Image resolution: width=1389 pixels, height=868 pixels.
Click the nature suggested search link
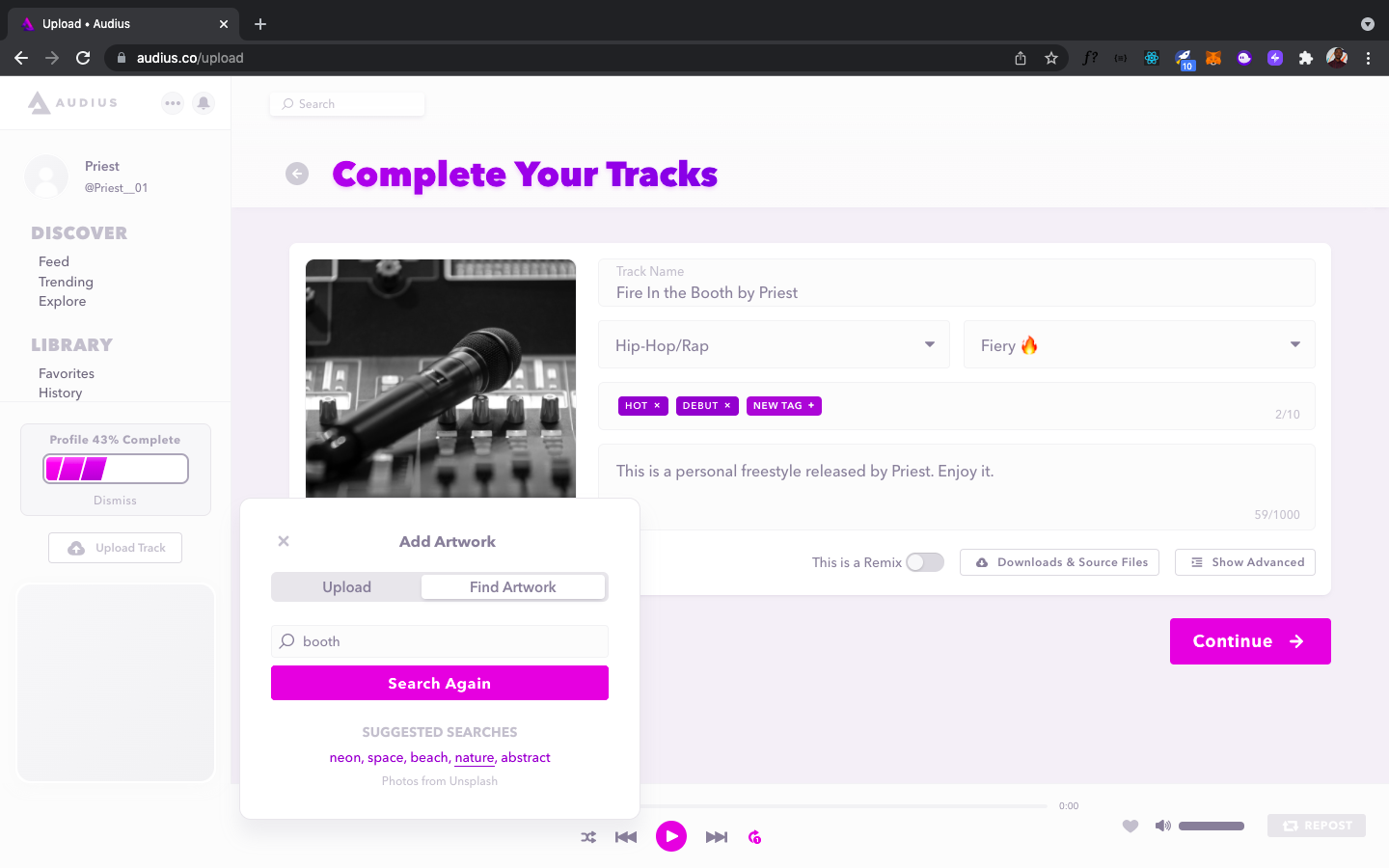tap(475, 758)
